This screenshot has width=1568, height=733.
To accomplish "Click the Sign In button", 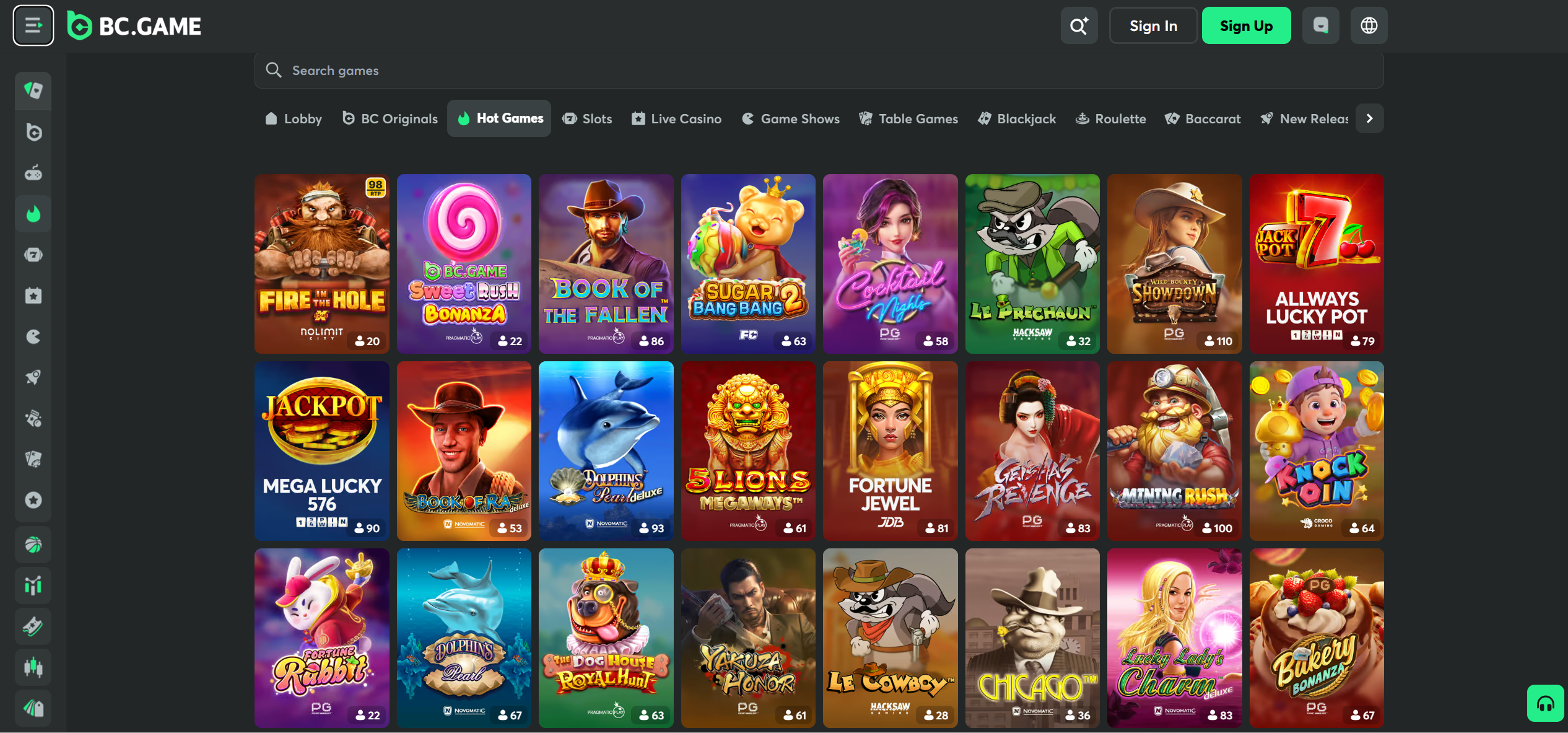I will [x=1153, y=25].
